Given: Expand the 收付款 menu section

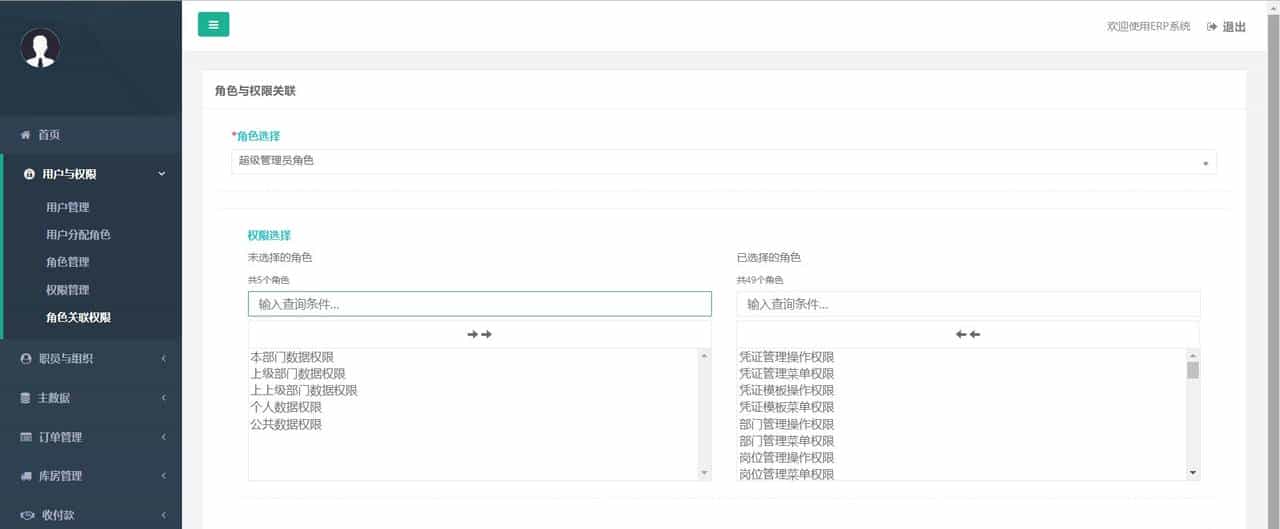Looking at the screenshot, I should pyautogui.click(x=91, y=515).
